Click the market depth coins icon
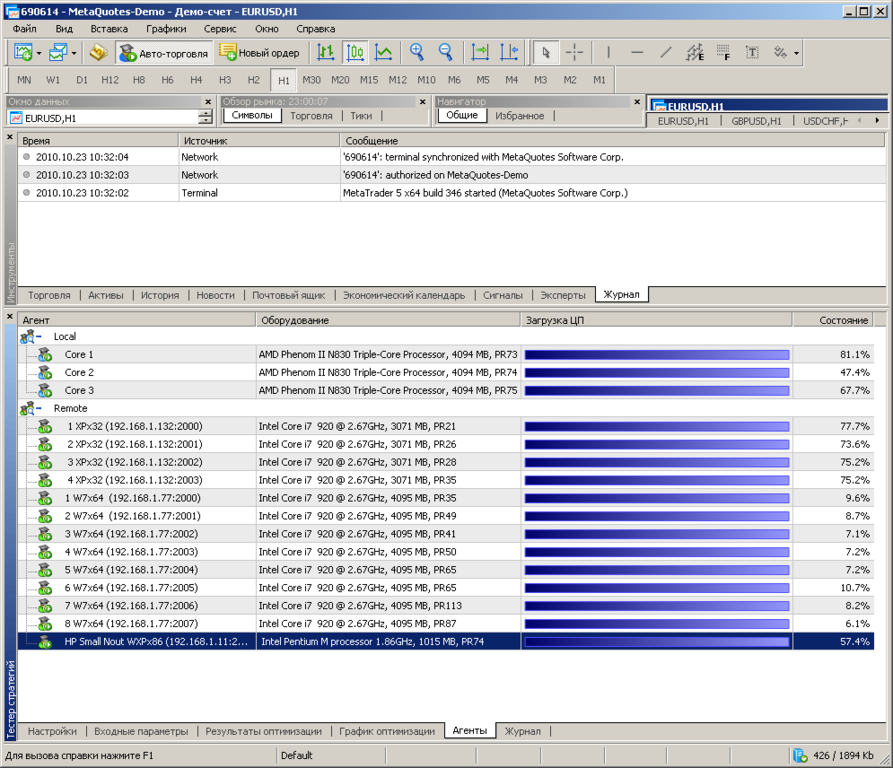Image resolution: width=893 pixels, height=768 pixels. coord(99,53)
